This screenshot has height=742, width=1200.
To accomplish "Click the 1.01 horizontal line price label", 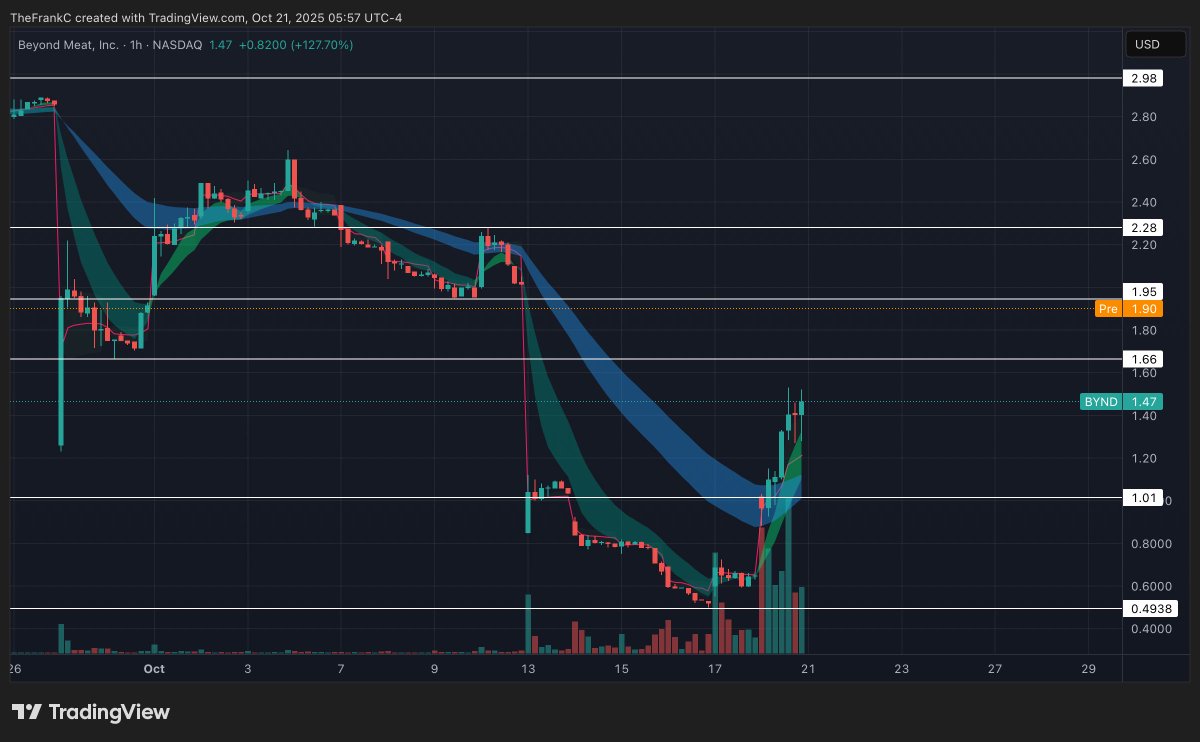I will pyautogui.click(x=1144, y=497).
